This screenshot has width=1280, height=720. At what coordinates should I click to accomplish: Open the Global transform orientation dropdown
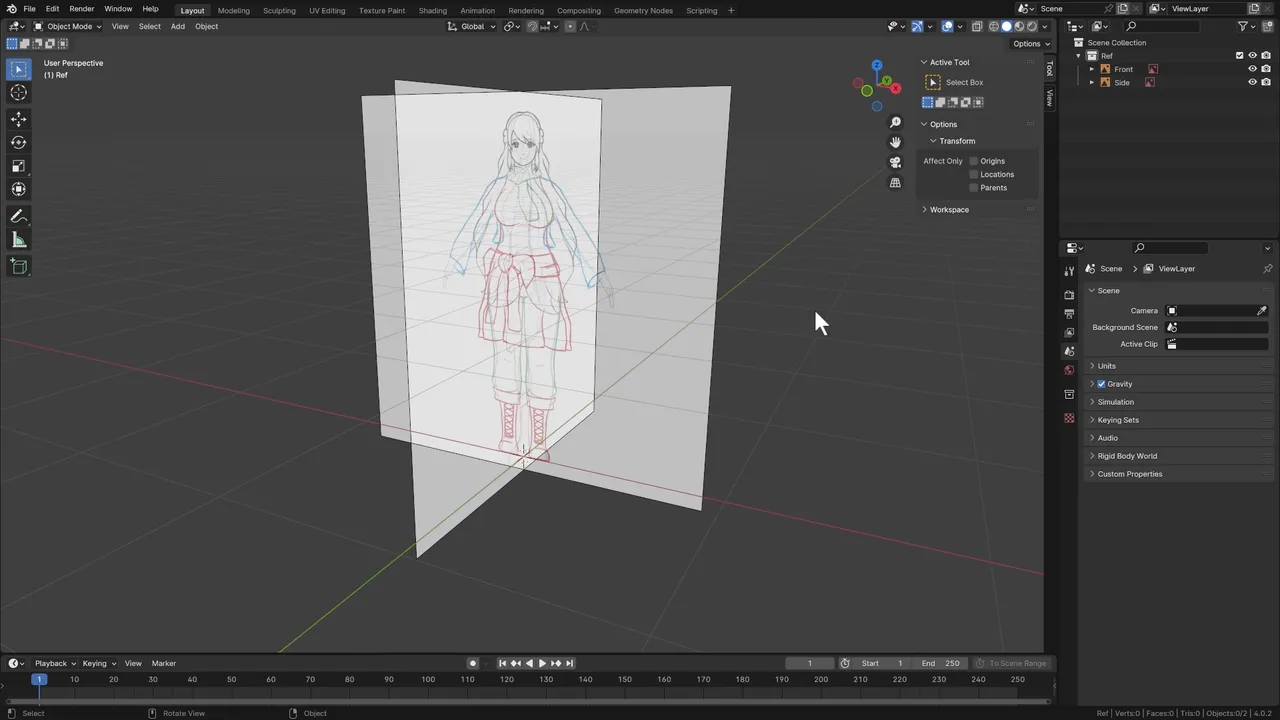pyautogui.click(x=471, y=27)
